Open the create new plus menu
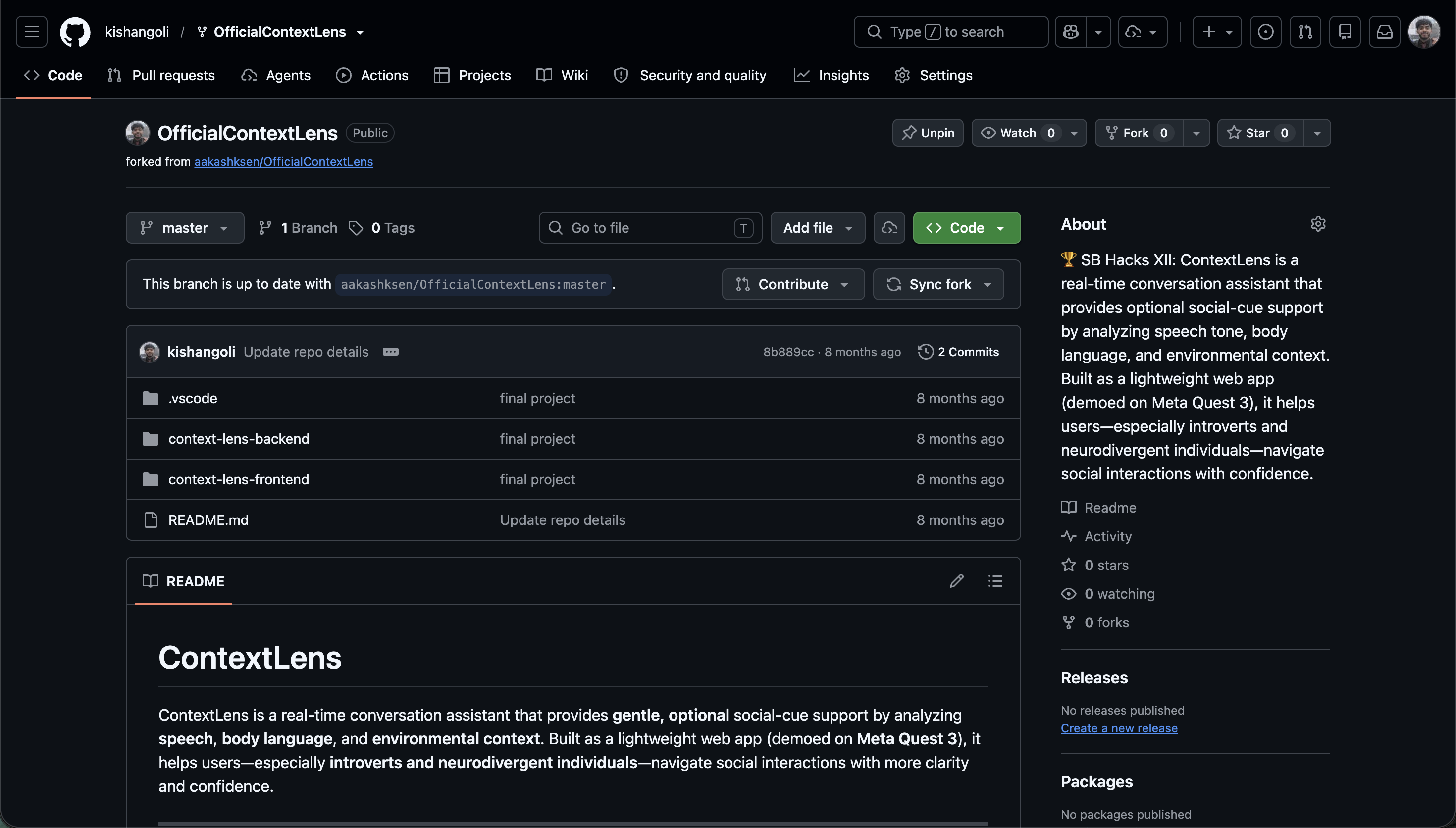The height and width of the screenshot is (828, 1456). 1217,32
